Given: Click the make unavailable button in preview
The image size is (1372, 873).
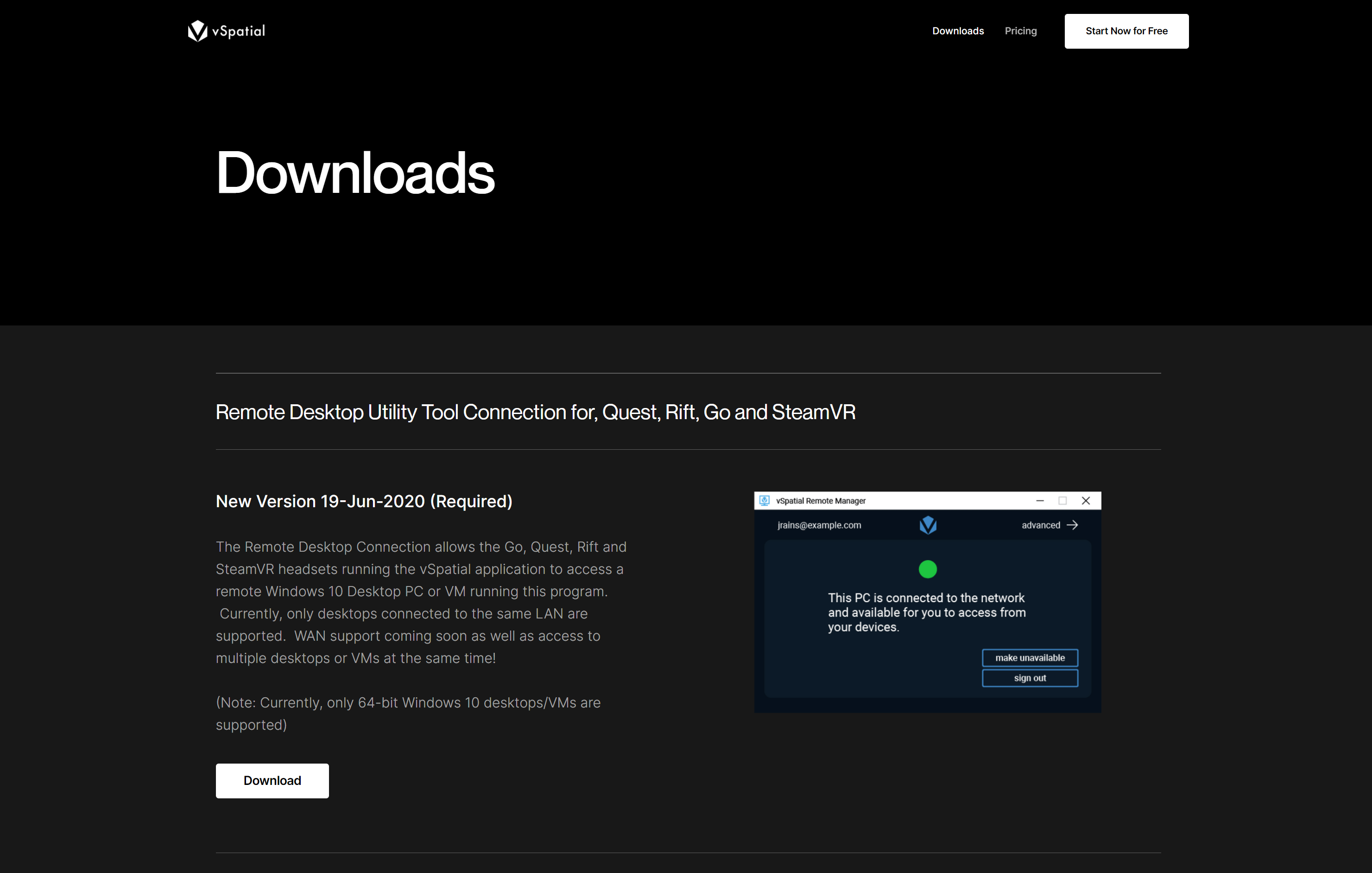Looking at the screenshot, I should tap(1030, 657).
